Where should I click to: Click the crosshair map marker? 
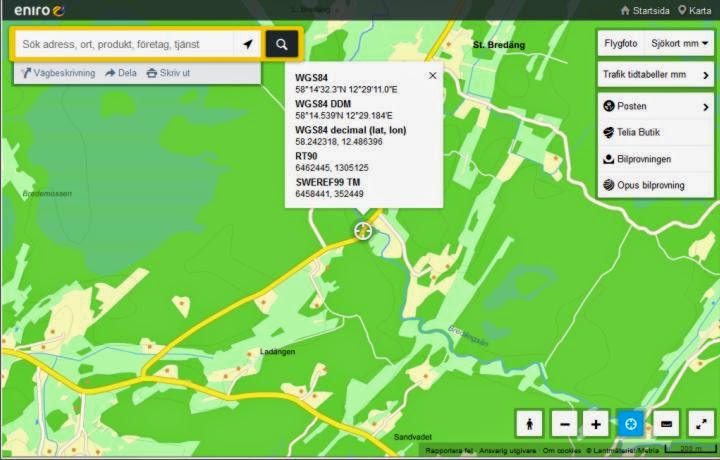click(x=363, y=231)
